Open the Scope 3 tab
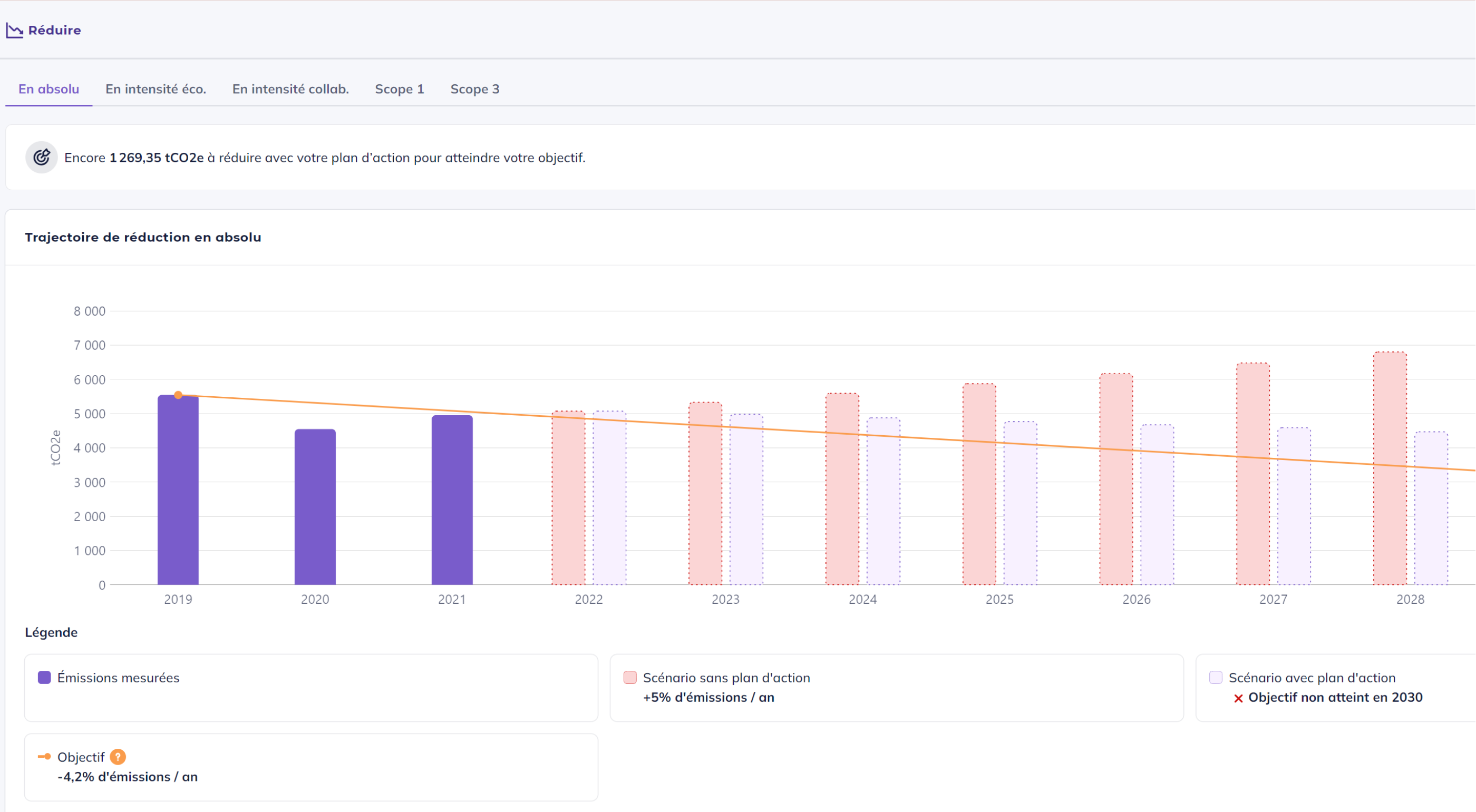The width and height of the screenshot is (1476, 812). (x=474, y=90)
